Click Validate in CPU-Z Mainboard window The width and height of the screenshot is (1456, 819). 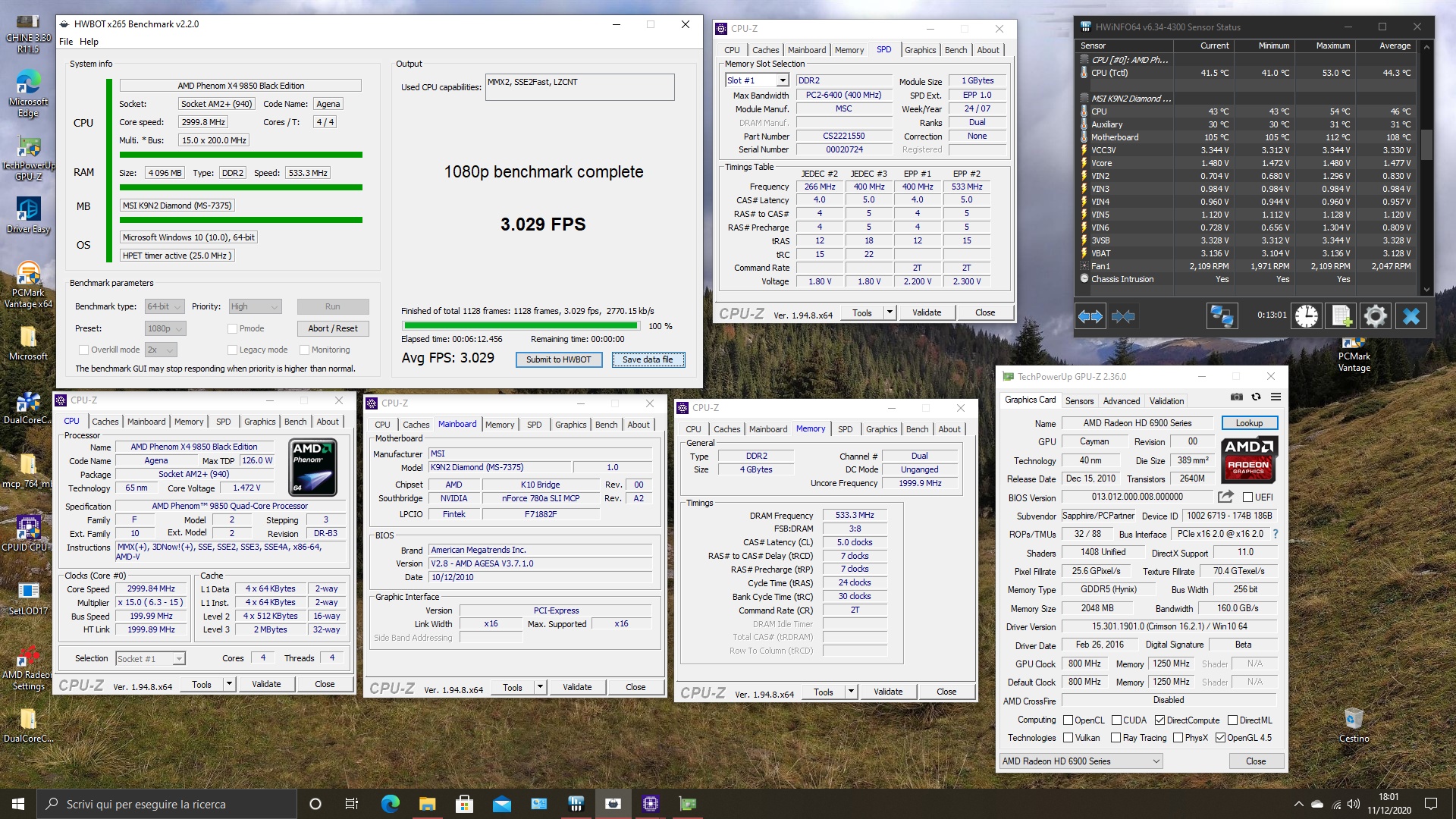[577, 687]
